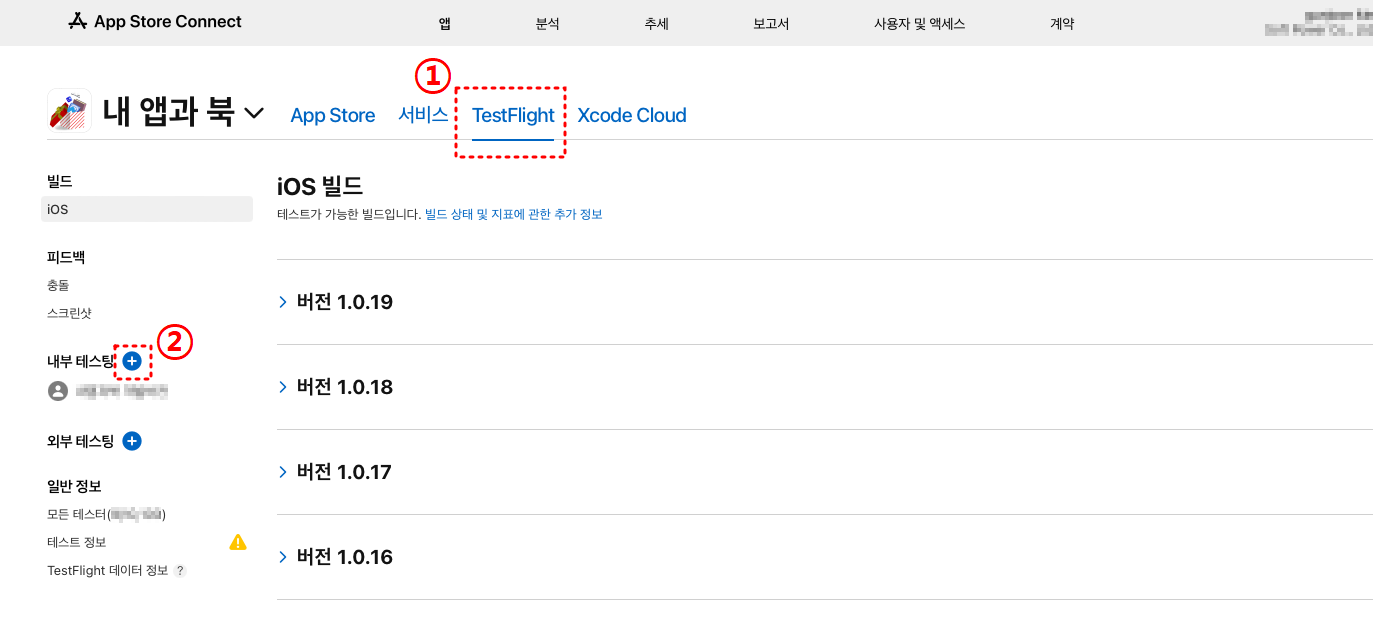Select the blurred internal tester group avatar
Image resolution: width=1373 pixels, height=619 pixels.
tap(58, 391)
